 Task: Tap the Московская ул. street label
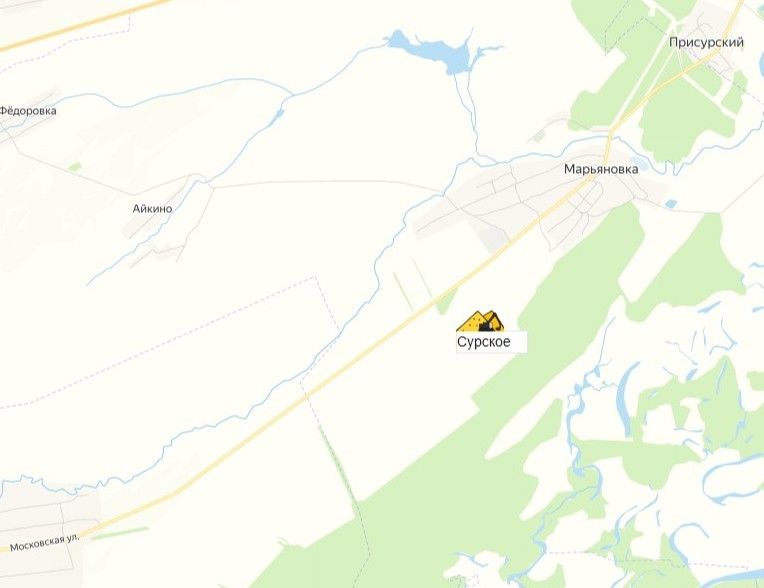point(44,543)
